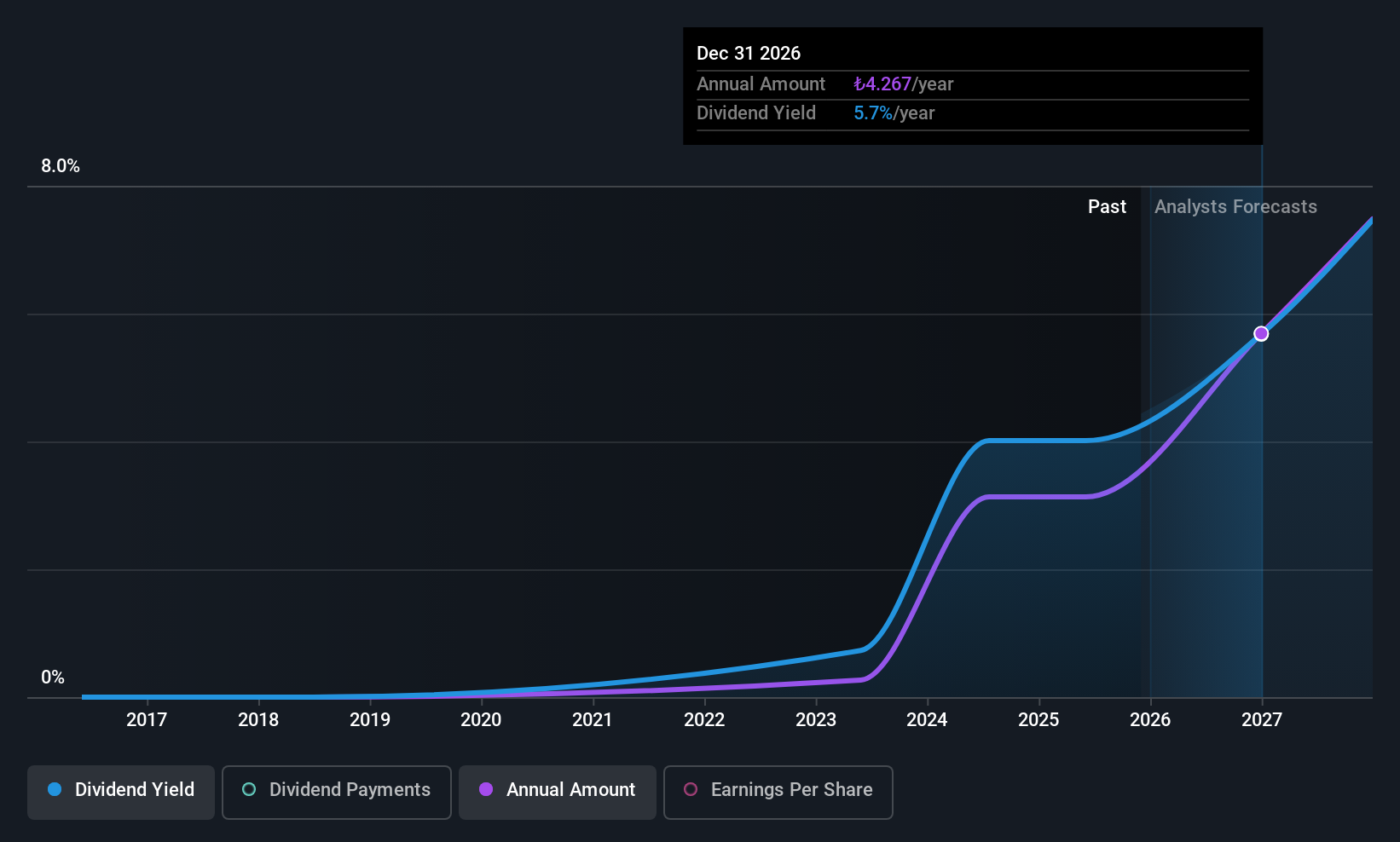1400x842 pixels.
Task: Click the teal Dividend Payments circle icon
Action: click(x=249, y=789)
